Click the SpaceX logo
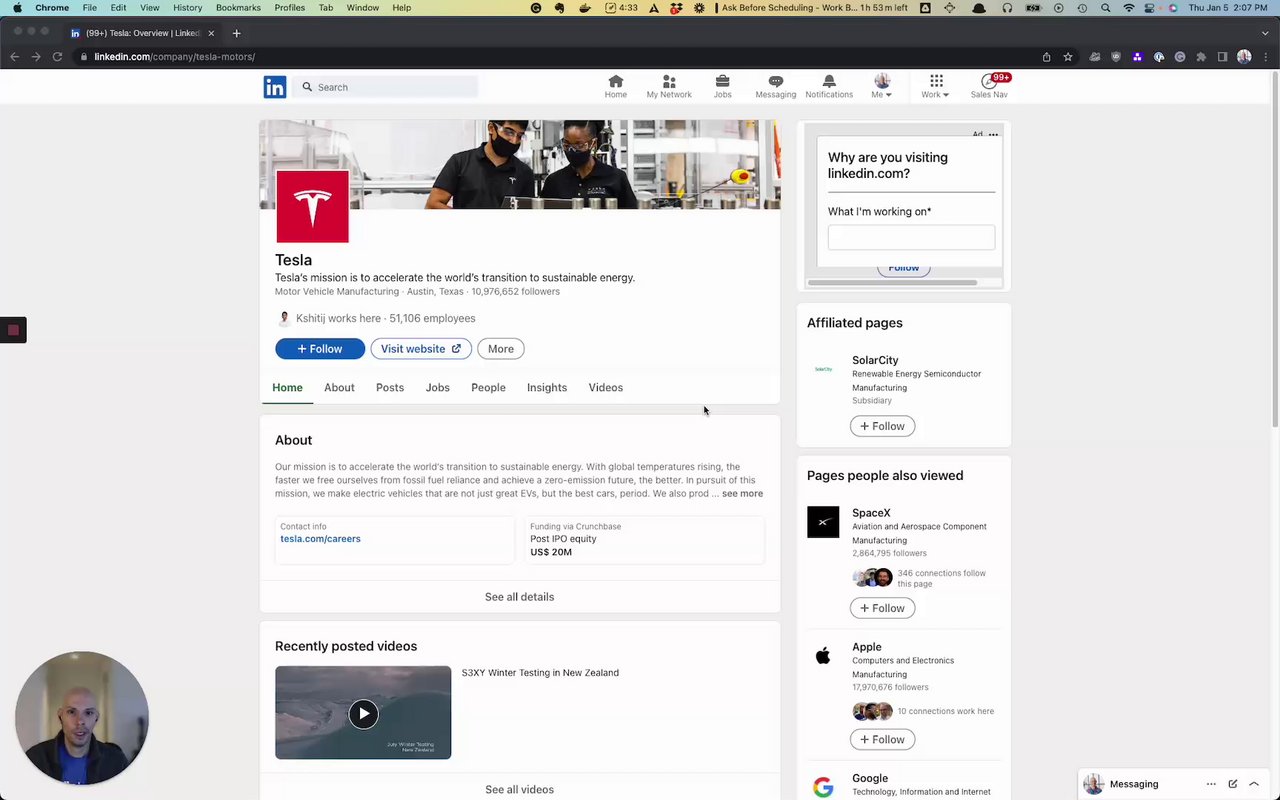 [x=823, y=522]
